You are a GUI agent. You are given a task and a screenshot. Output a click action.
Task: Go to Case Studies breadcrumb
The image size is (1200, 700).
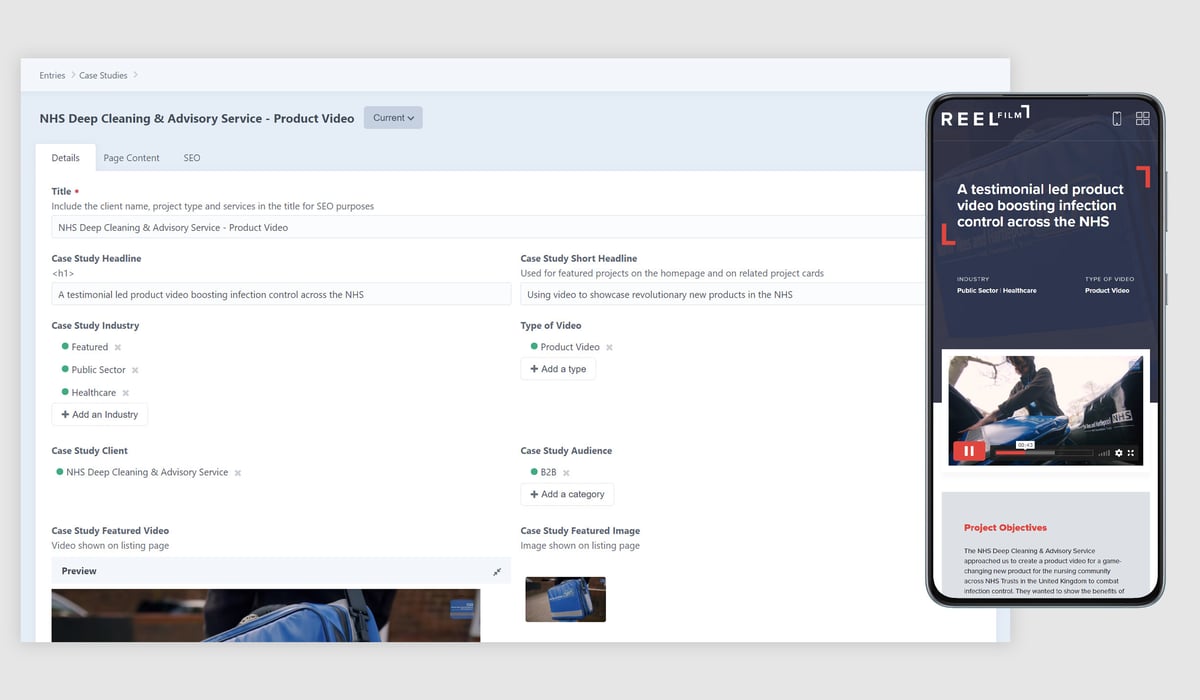[103, 75]
